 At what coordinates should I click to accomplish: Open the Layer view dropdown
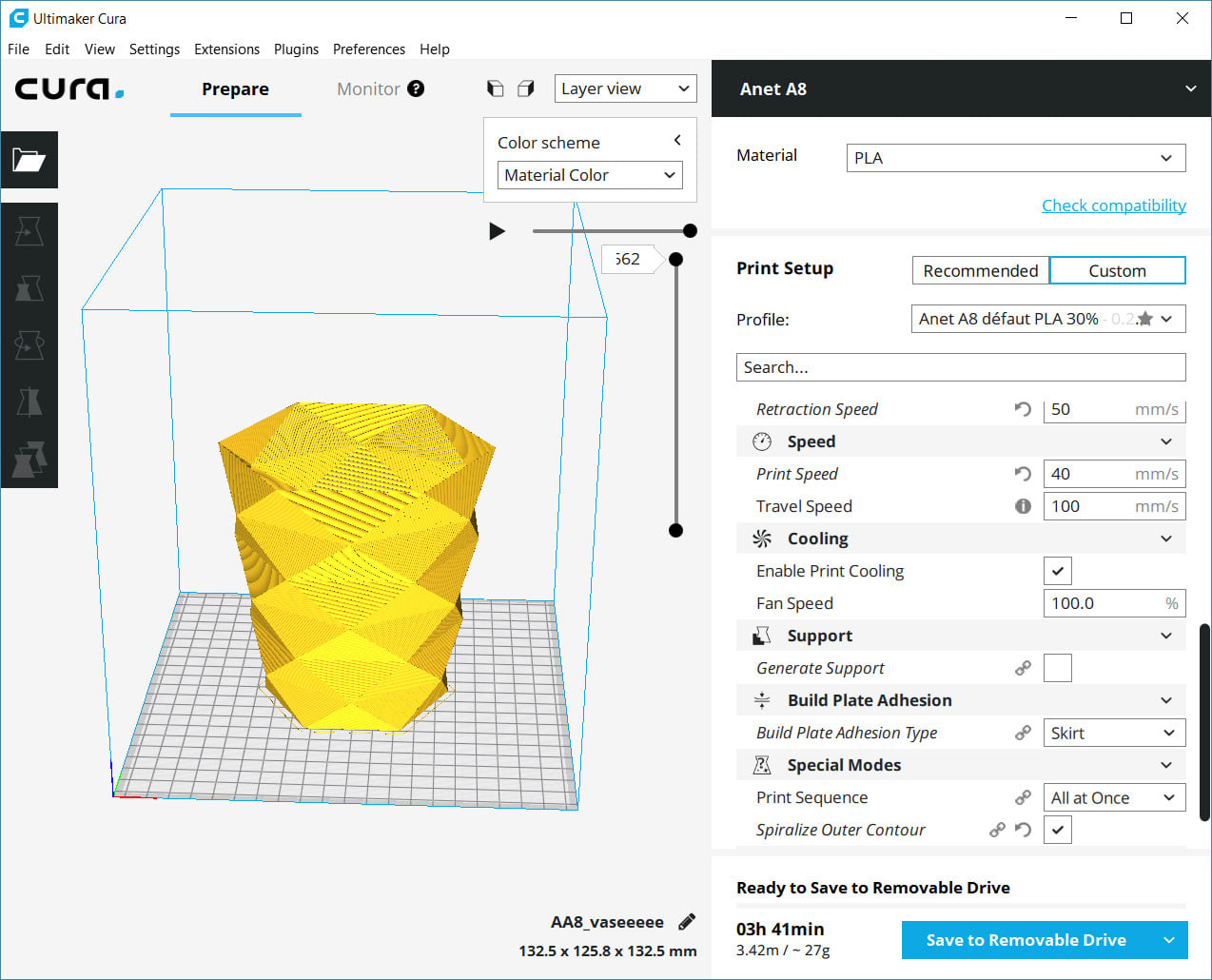point(625,88)
